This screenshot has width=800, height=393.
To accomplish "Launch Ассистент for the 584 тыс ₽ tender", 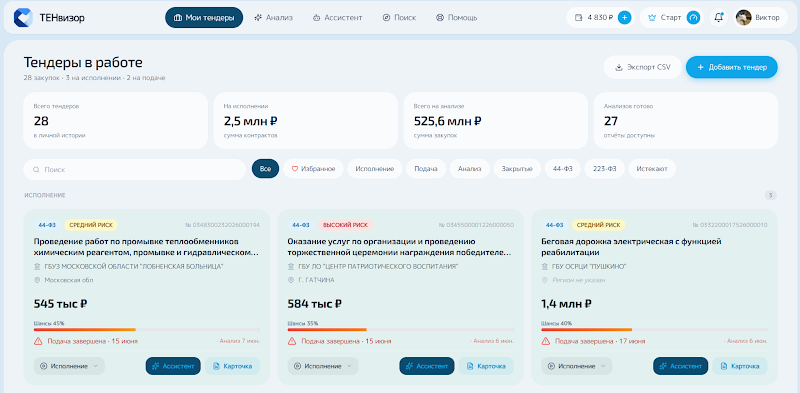I will coord(427,366).
